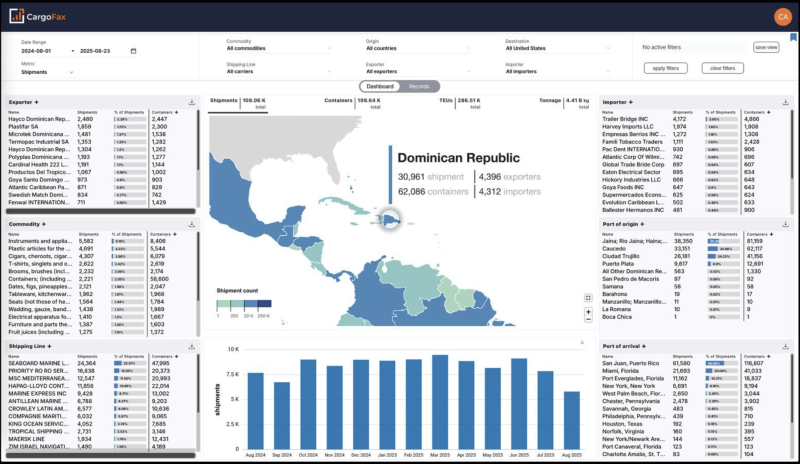The image size is (800, 464).
Task: Download the Importer table data
Action: [x=785, y=102]
